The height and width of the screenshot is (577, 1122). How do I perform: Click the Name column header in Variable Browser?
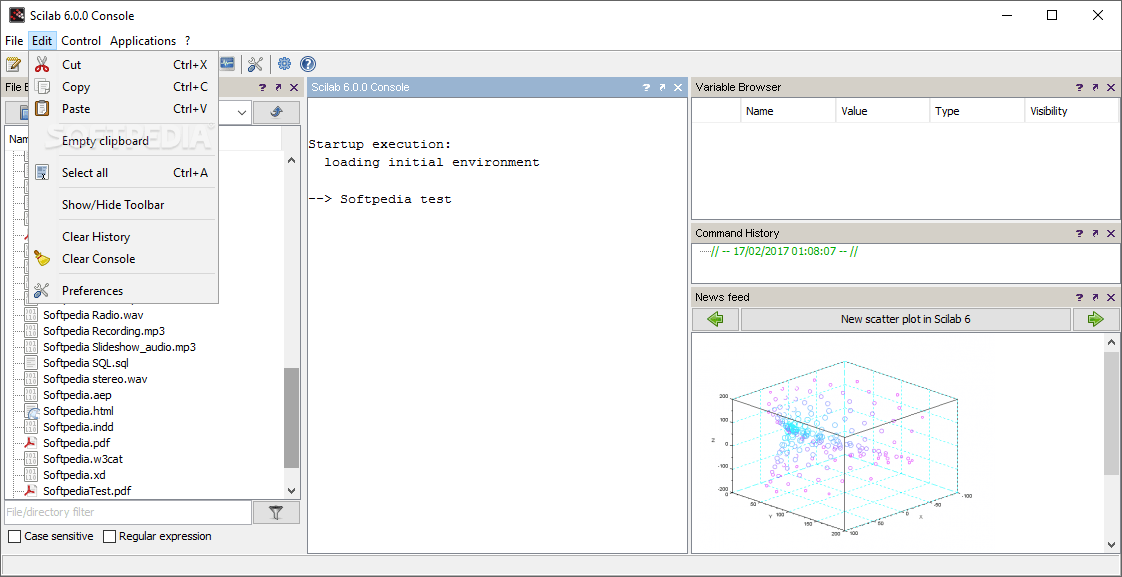coord(788,111)
